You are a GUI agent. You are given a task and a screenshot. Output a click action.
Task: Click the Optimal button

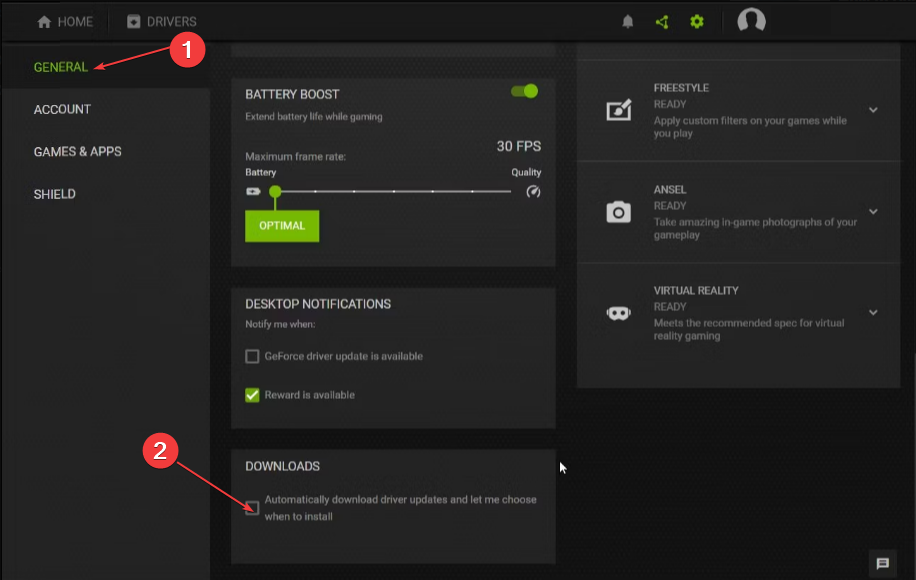click(282, 226)
